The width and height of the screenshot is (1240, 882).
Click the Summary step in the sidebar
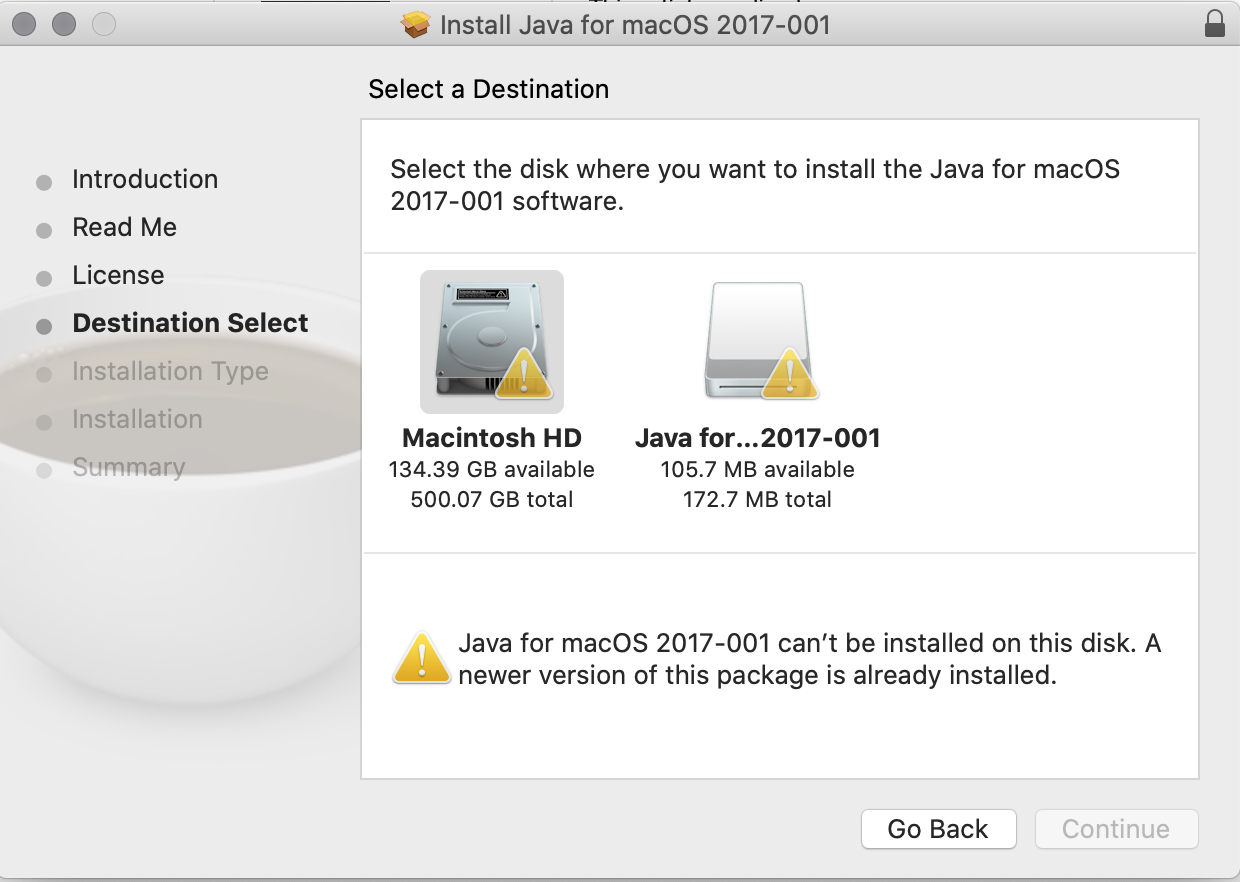(128, 468)
